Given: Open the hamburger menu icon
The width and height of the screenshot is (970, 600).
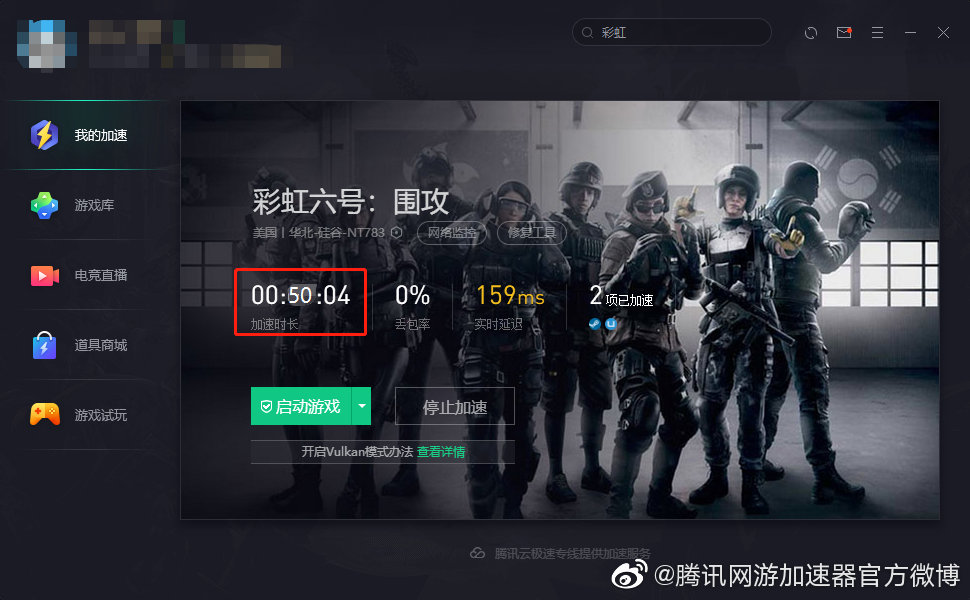Looking at the screenshot, I should (x=877, y=32).
